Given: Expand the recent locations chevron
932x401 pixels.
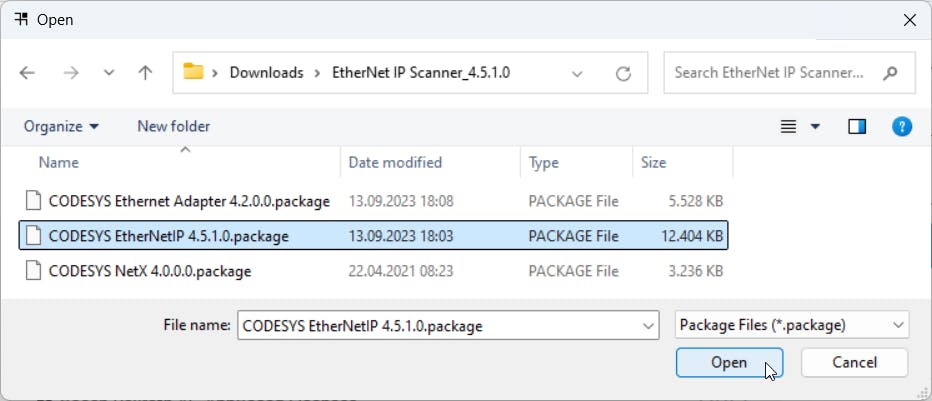Looking at the screenshot, I should point(109,73).
